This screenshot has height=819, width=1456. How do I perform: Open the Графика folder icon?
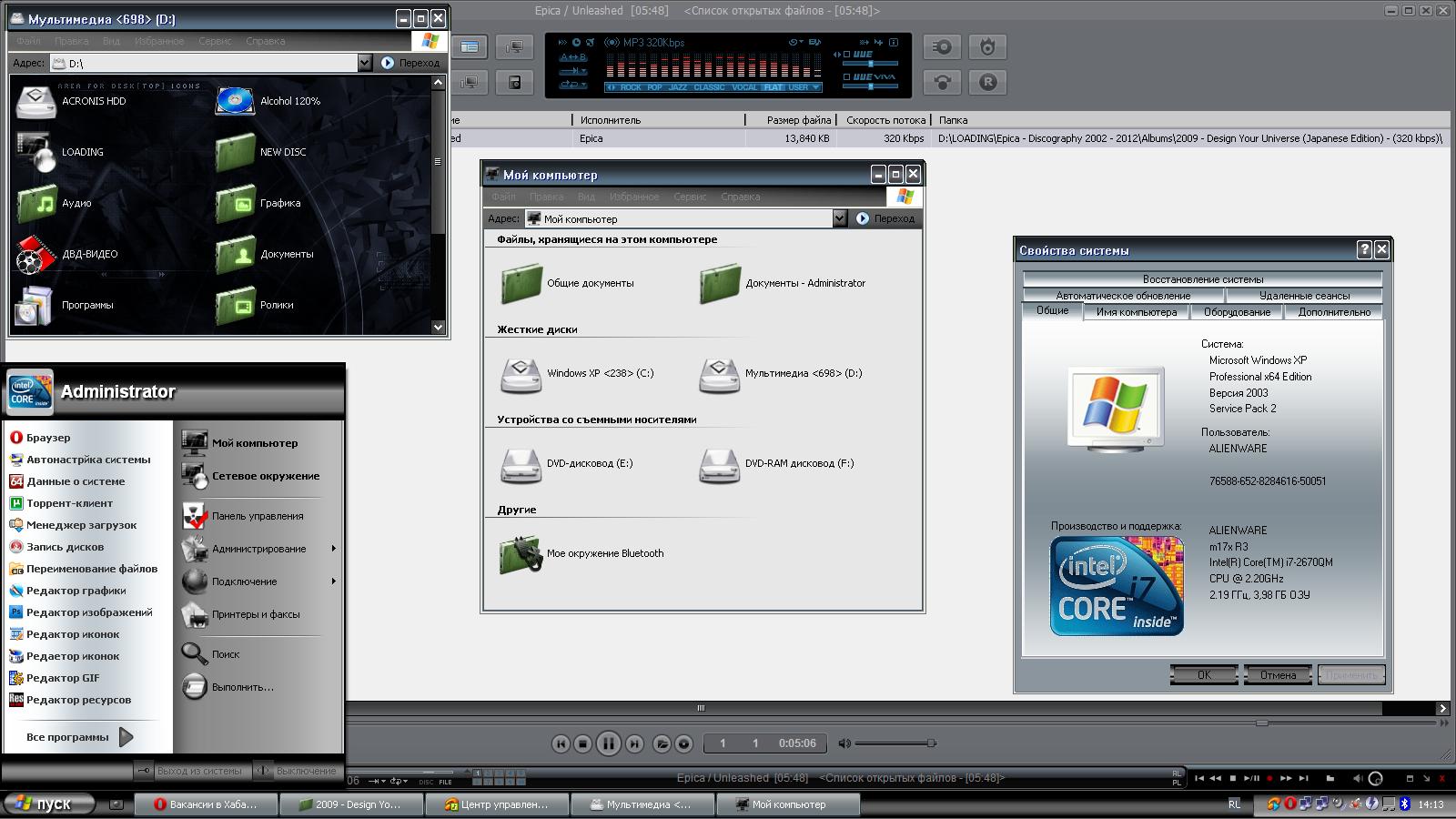[235, 203]
